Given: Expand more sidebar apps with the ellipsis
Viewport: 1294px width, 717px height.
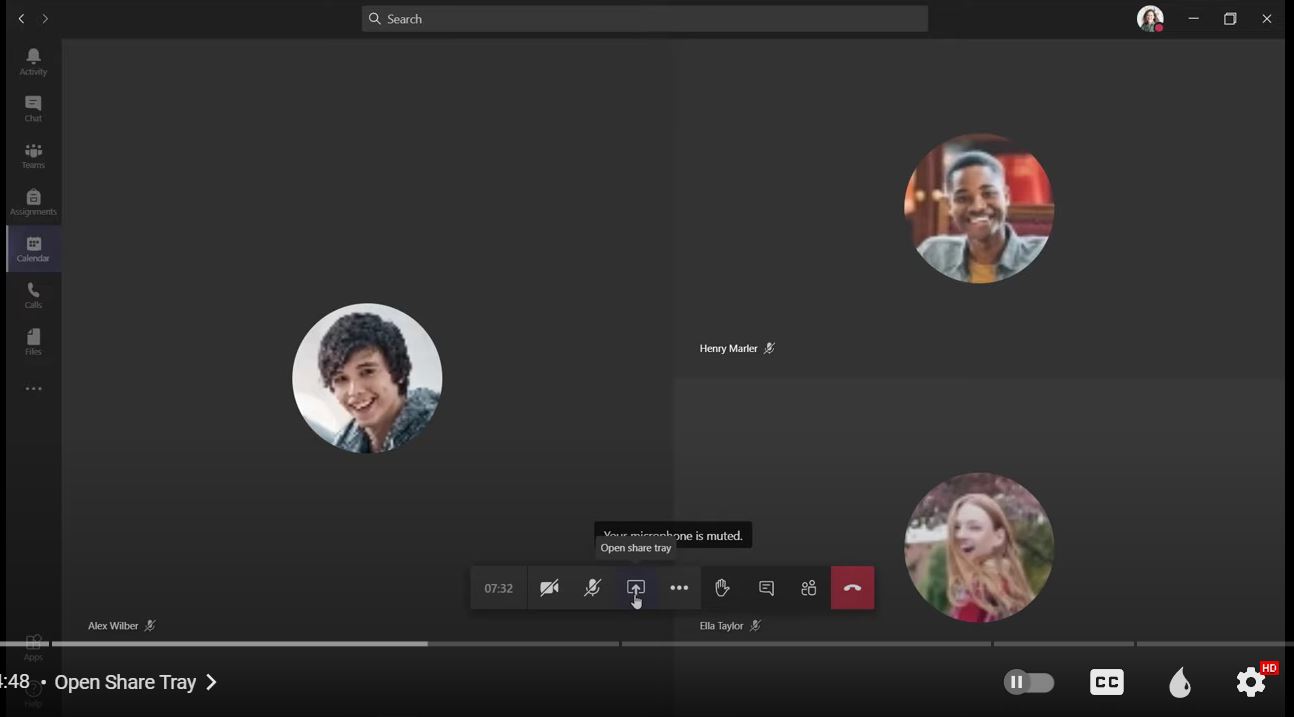Looking at the screenshot, I should [x=33, y=388].
